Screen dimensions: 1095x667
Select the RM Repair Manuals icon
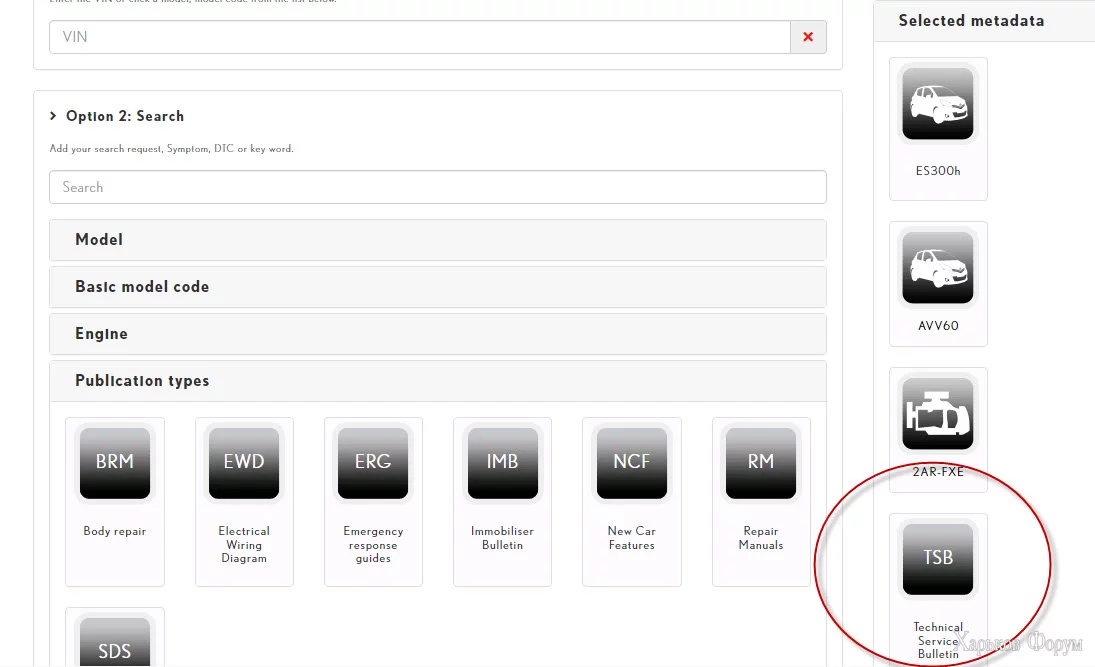(760, 462)
